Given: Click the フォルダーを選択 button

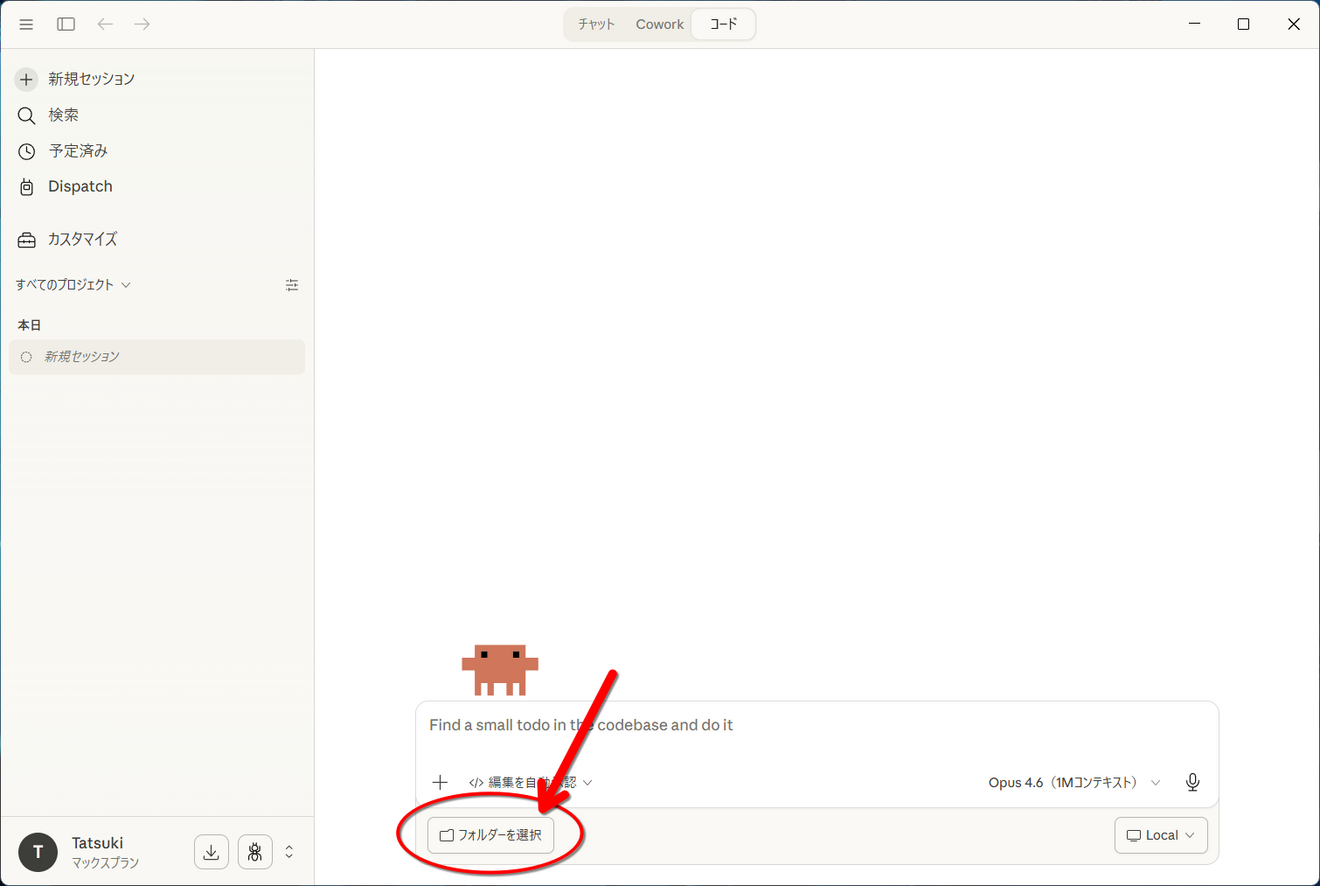Looking at the screenshot, I should 491,835.
